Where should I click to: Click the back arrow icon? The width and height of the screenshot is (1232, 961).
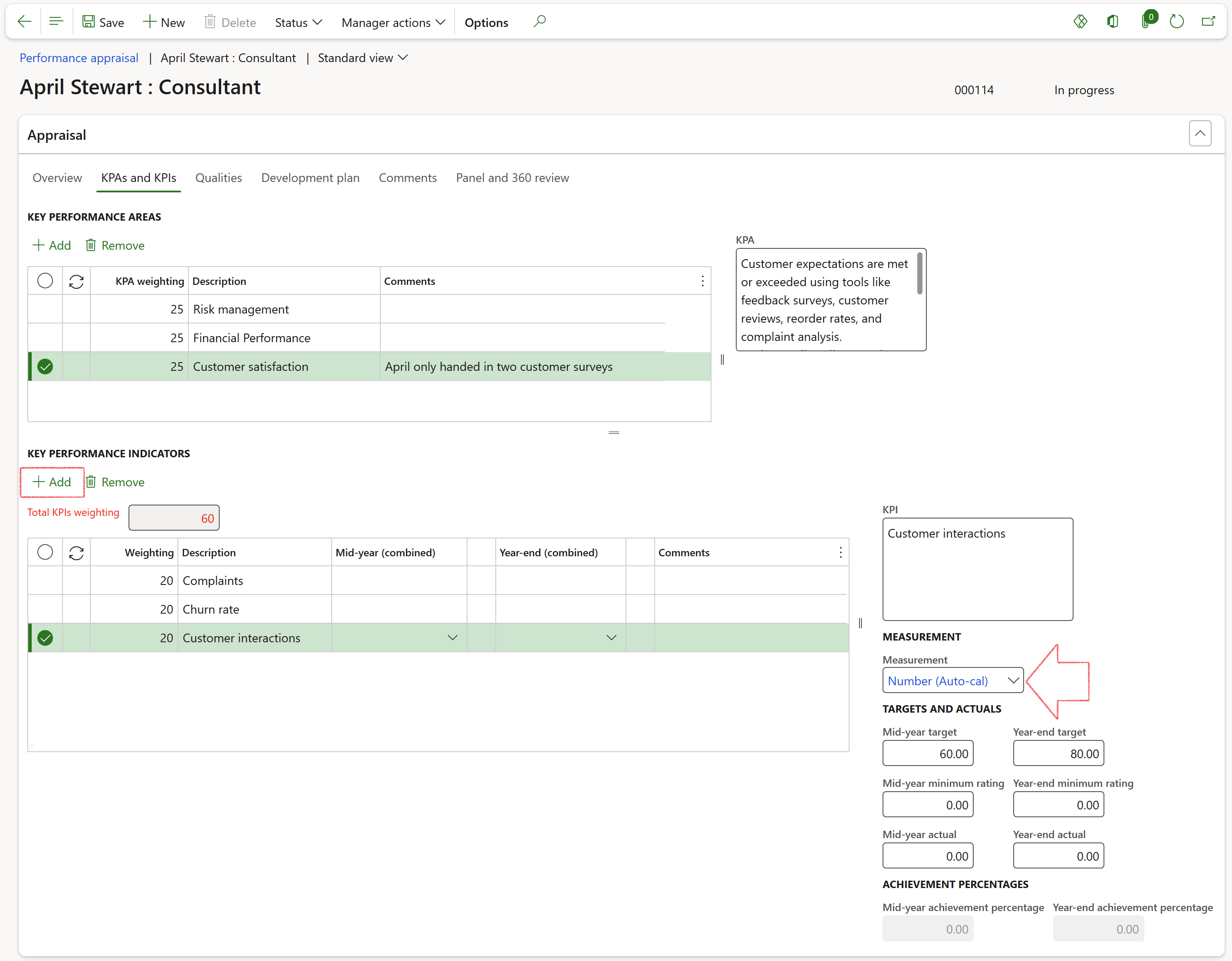pyautogui.click(x=24, y=22)
